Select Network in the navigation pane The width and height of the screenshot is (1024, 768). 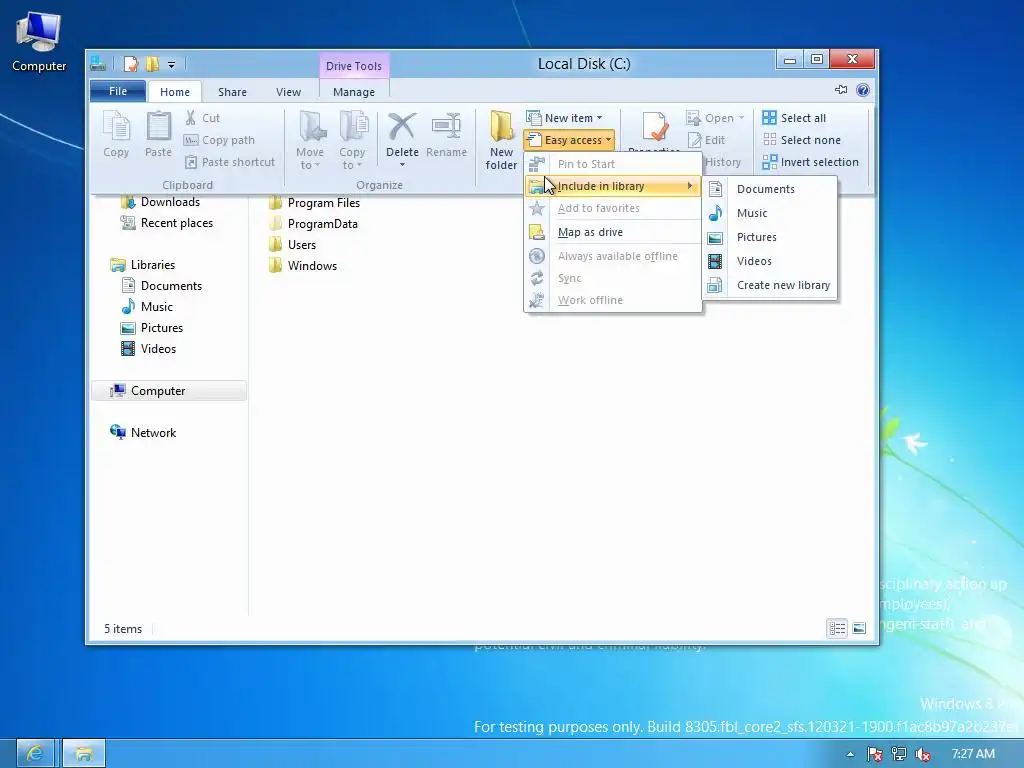click(144, 432)
